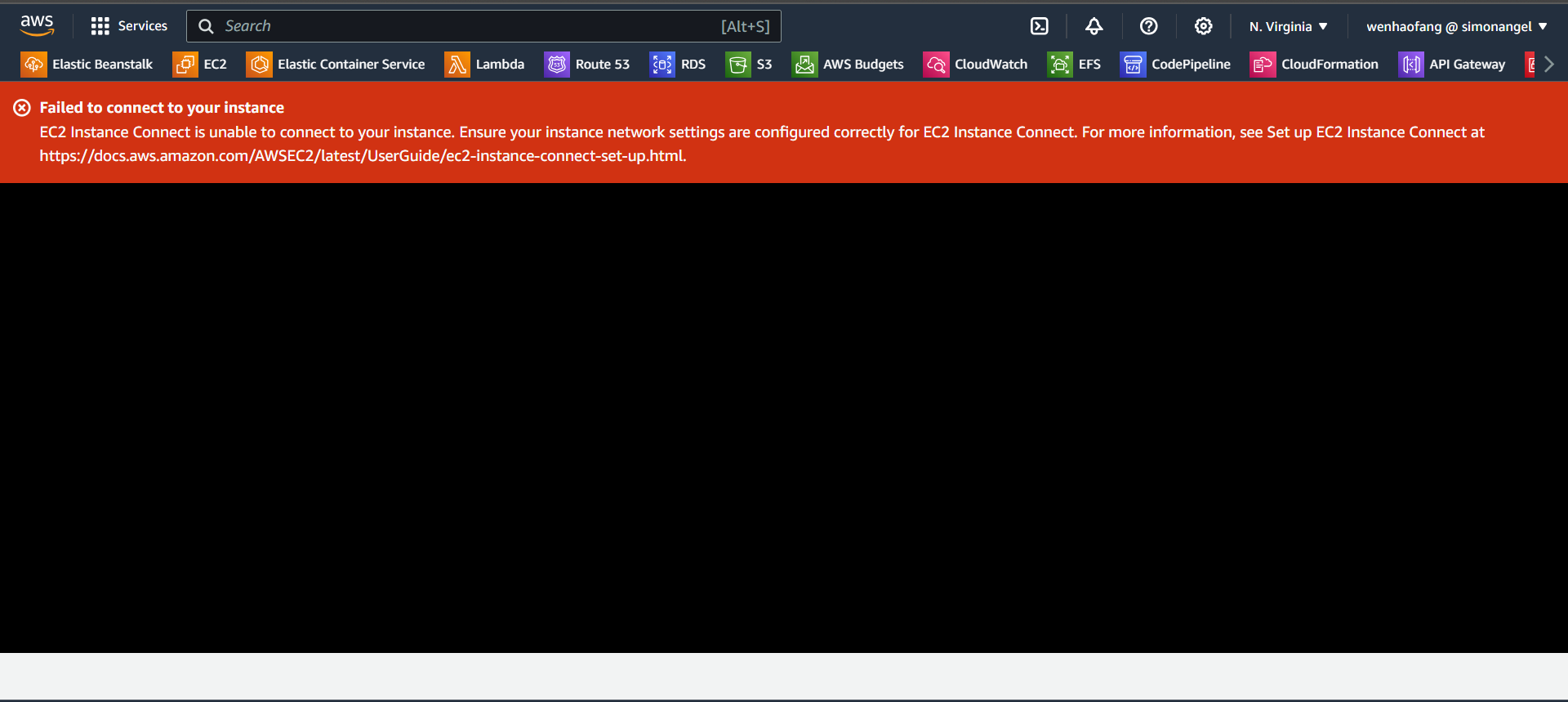Click the CloudWatch icon

(x=936, y=64)
